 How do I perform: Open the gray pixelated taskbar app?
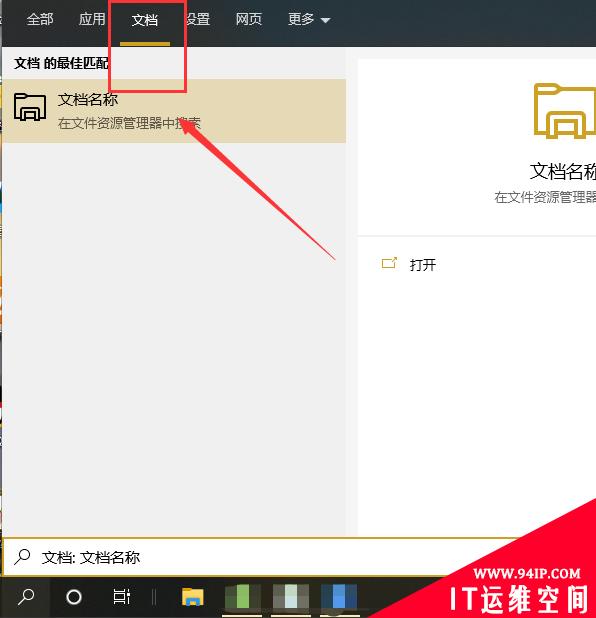[291, 597]
